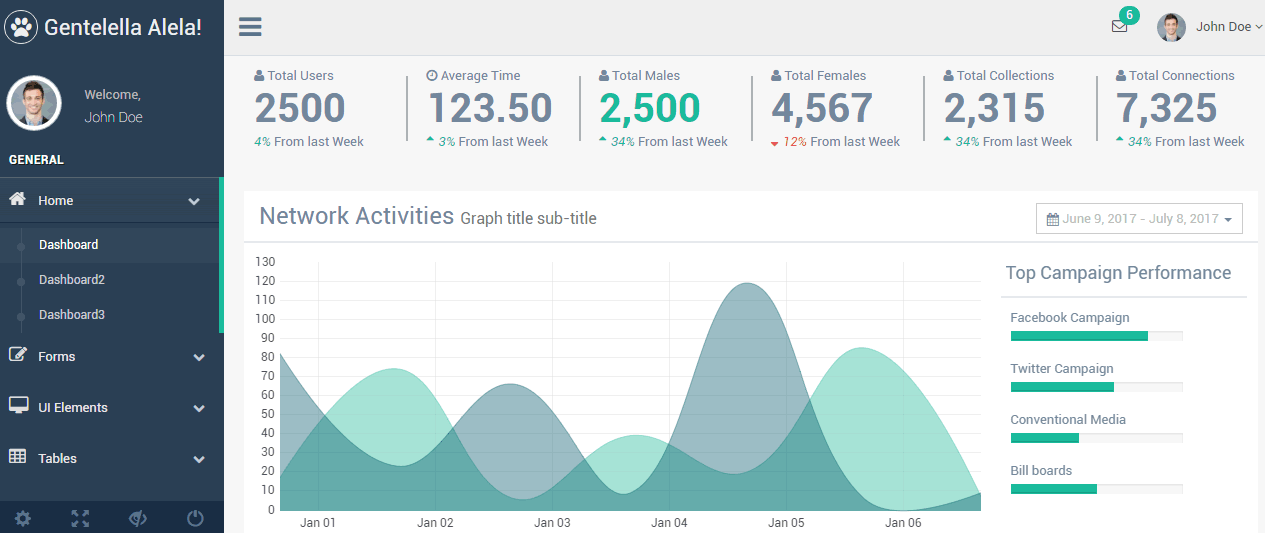Select Dashboard3 in the sidebar
Viewport: 1265px width, 533px height.
pos(72,315)
